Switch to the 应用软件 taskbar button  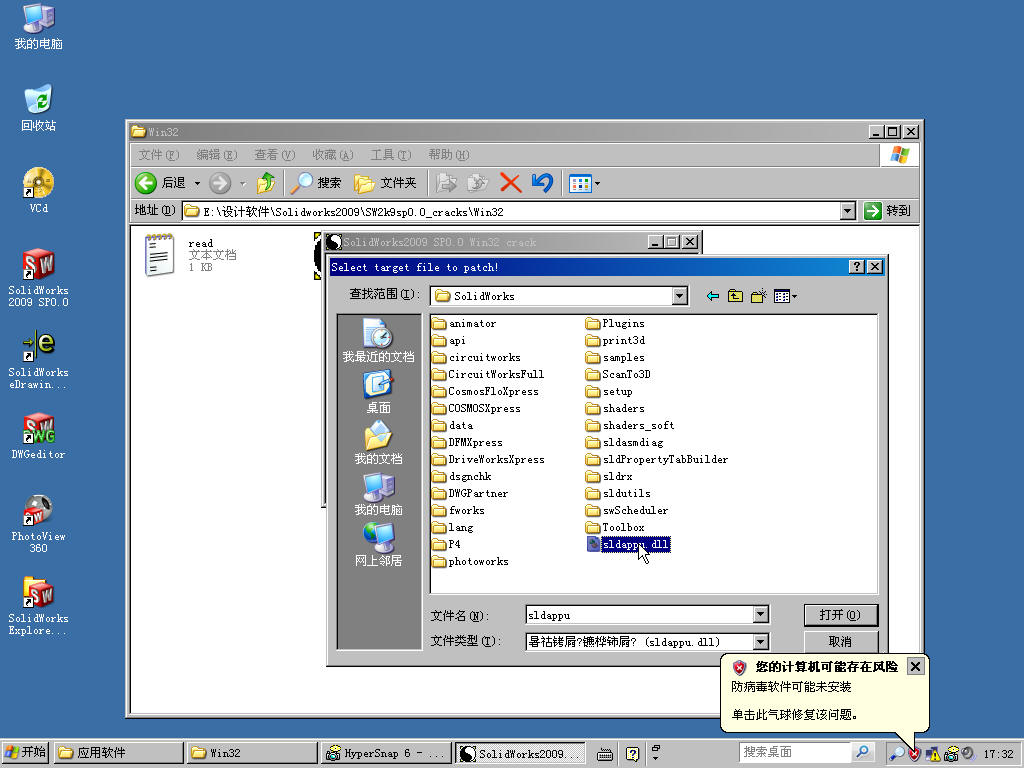pyautogui.click(x=118, y=753)
